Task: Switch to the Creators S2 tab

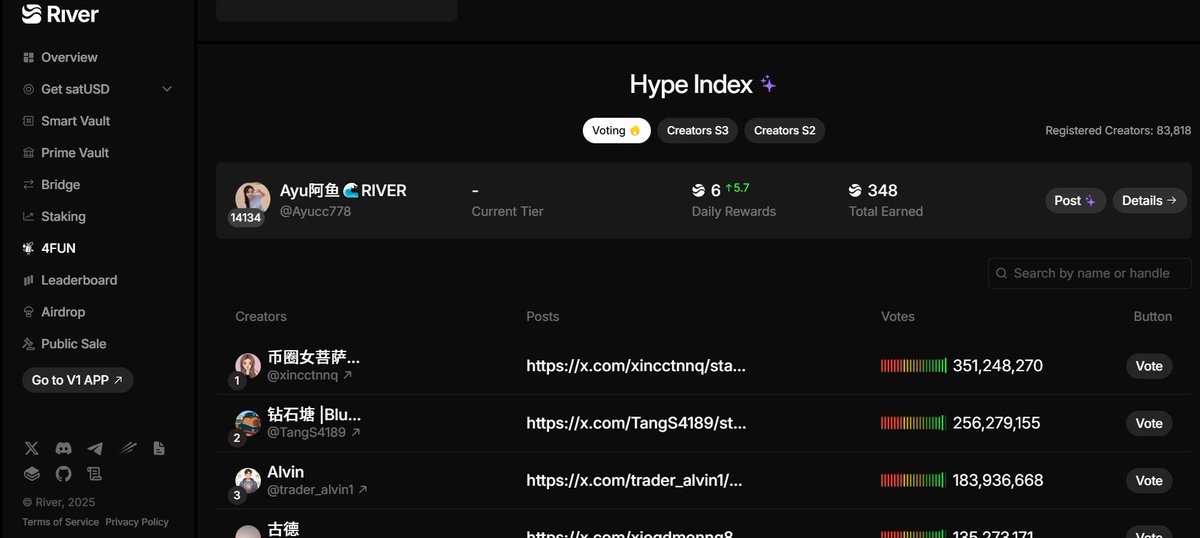Action: [784, 131]
